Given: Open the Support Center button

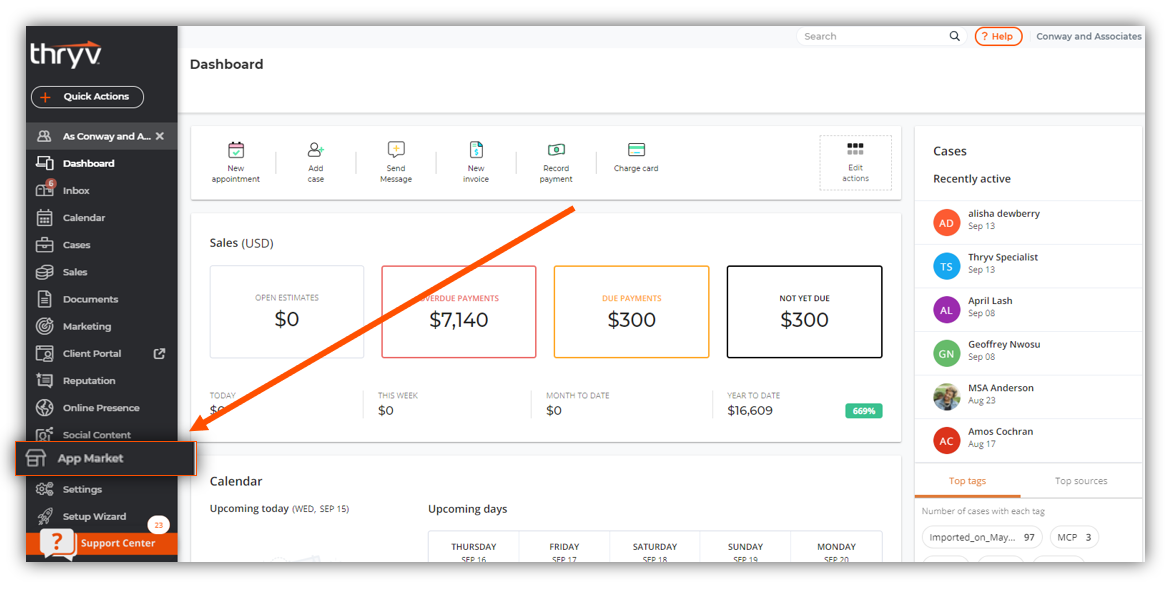Looking at the screenshot, I should coord(117,543).
